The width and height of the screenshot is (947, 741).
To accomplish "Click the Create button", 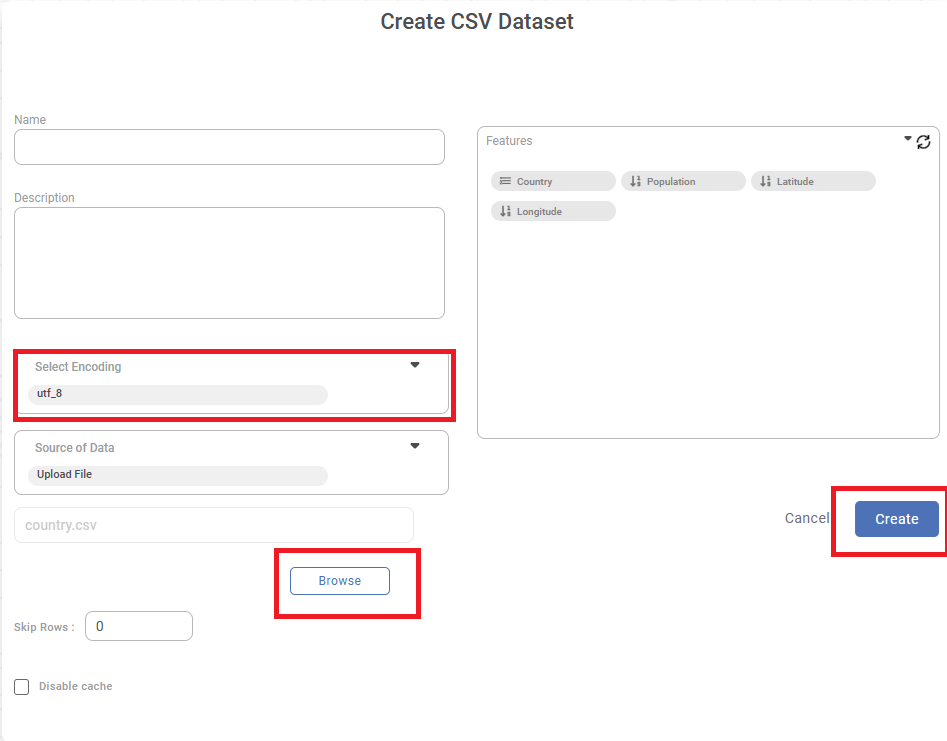I will click(896, 519).
